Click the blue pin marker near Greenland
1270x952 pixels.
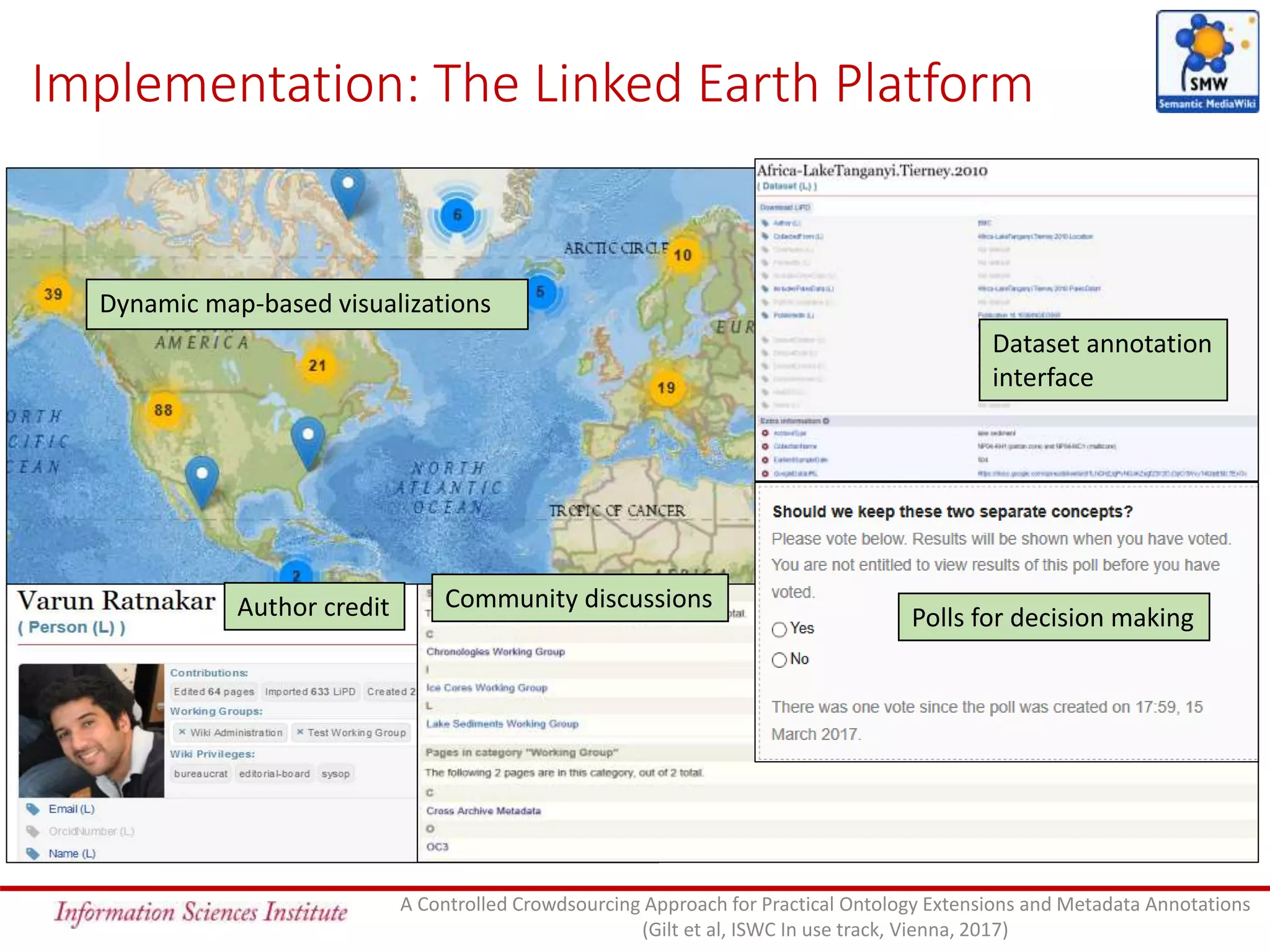click(348, 192)
